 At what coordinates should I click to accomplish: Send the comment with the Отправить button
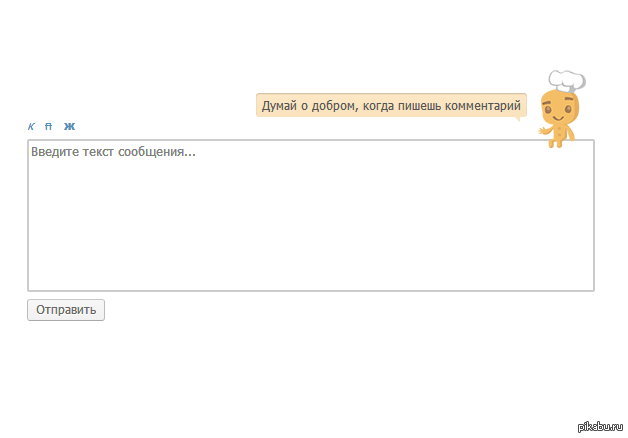(x=66, y=310)
